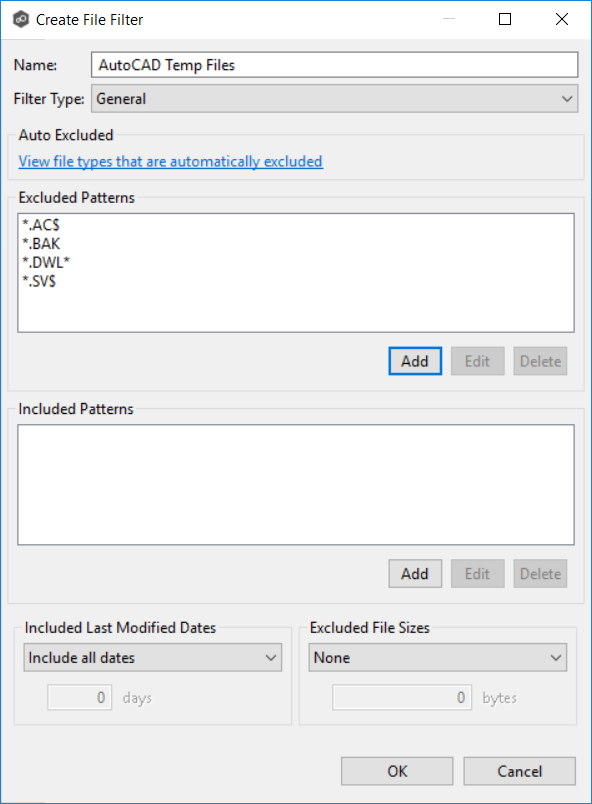592x804 pixels.
Task: Click the bytes number field
Action: (402, 697)
